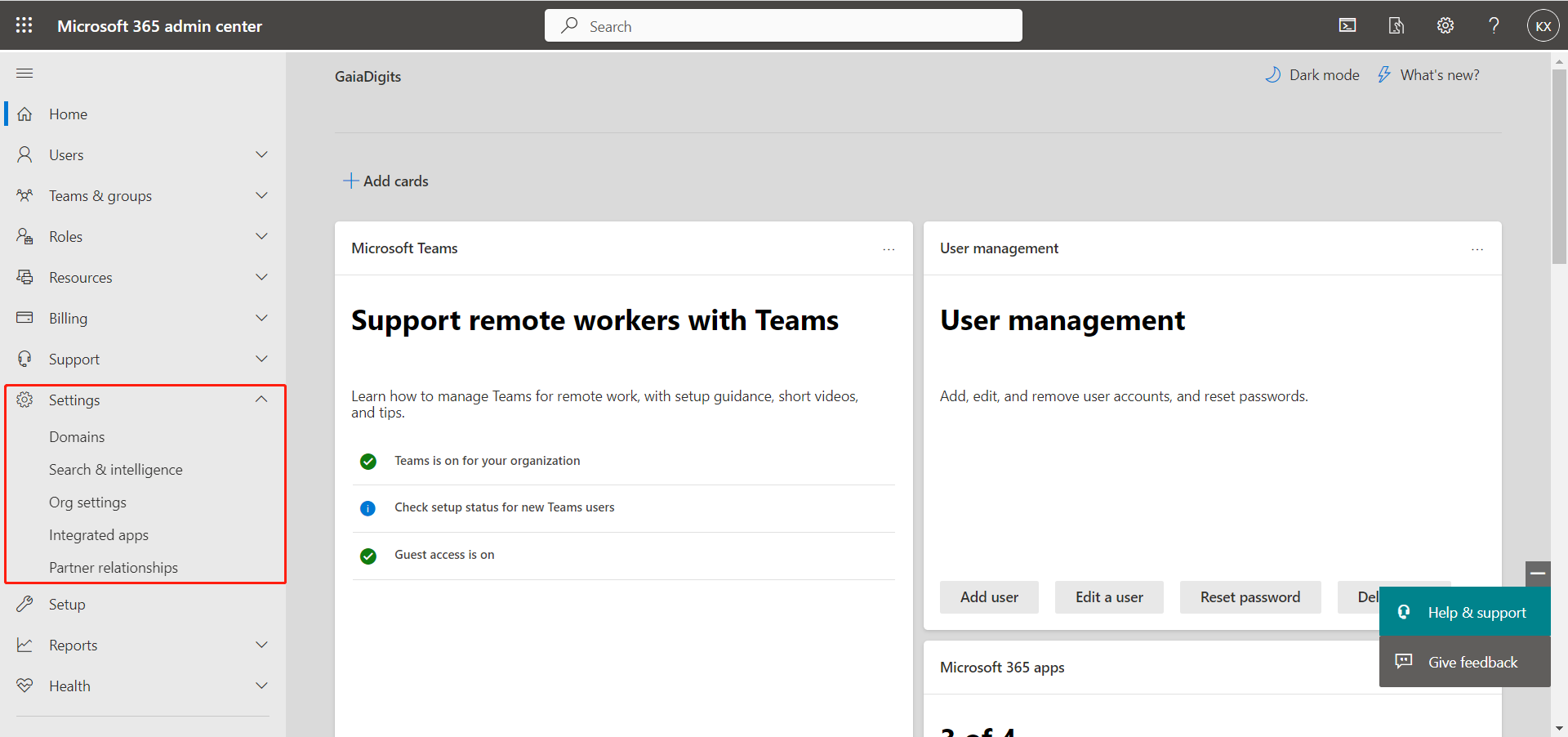
Task: Click the Reports chart icon
Action: [x=25, y=645]
